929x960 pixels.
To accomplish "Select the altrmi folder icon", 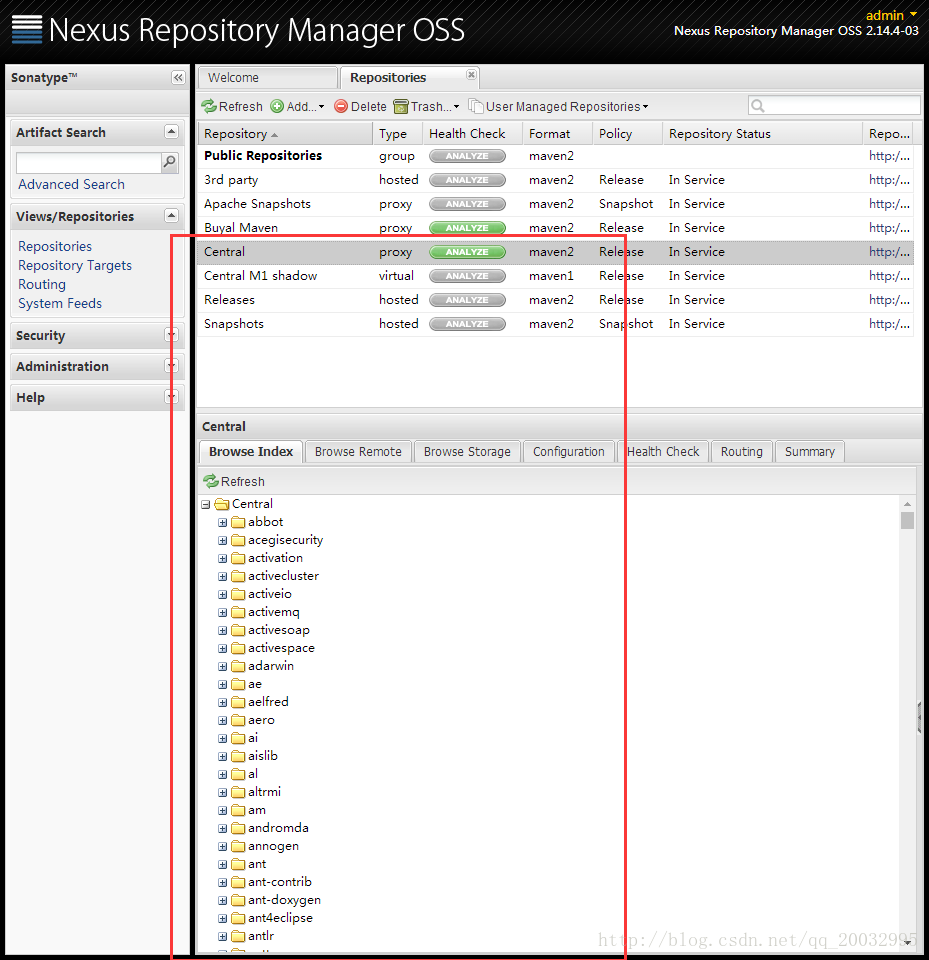I will click(x=238, y=792).
